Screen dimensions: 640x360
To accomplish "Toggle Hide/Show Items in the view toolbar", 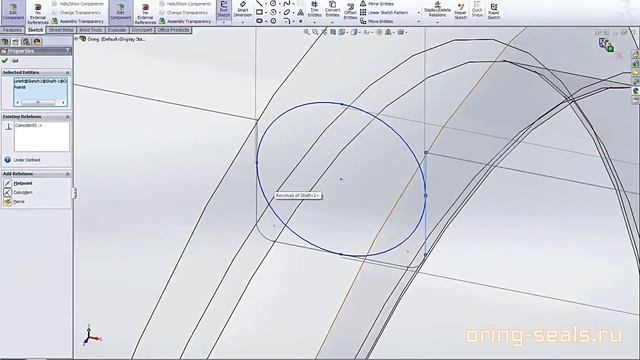I will 368,32.
